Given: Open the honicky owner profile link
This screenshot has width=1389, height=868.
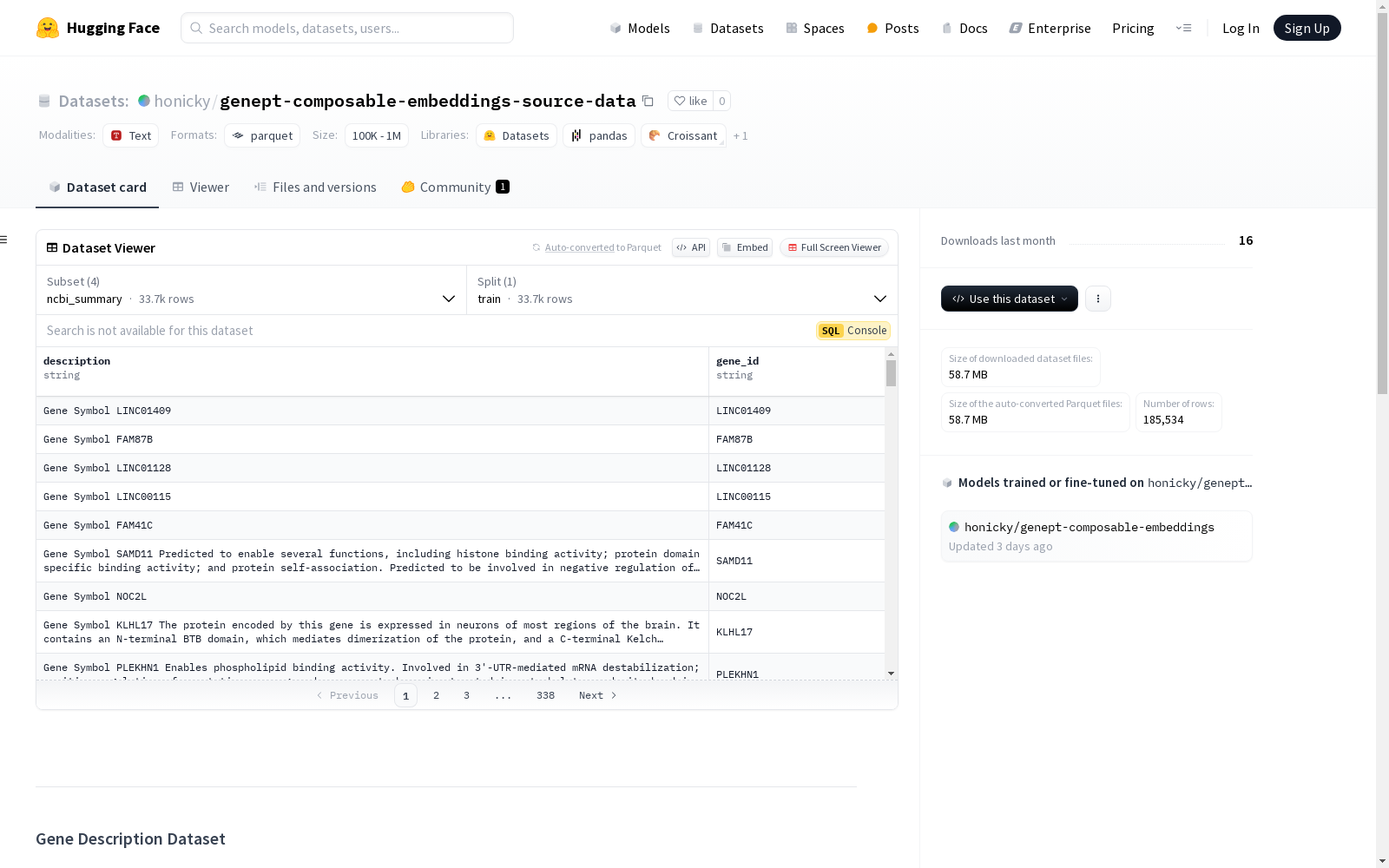Looking at the screenshot, I should [182, 101].
